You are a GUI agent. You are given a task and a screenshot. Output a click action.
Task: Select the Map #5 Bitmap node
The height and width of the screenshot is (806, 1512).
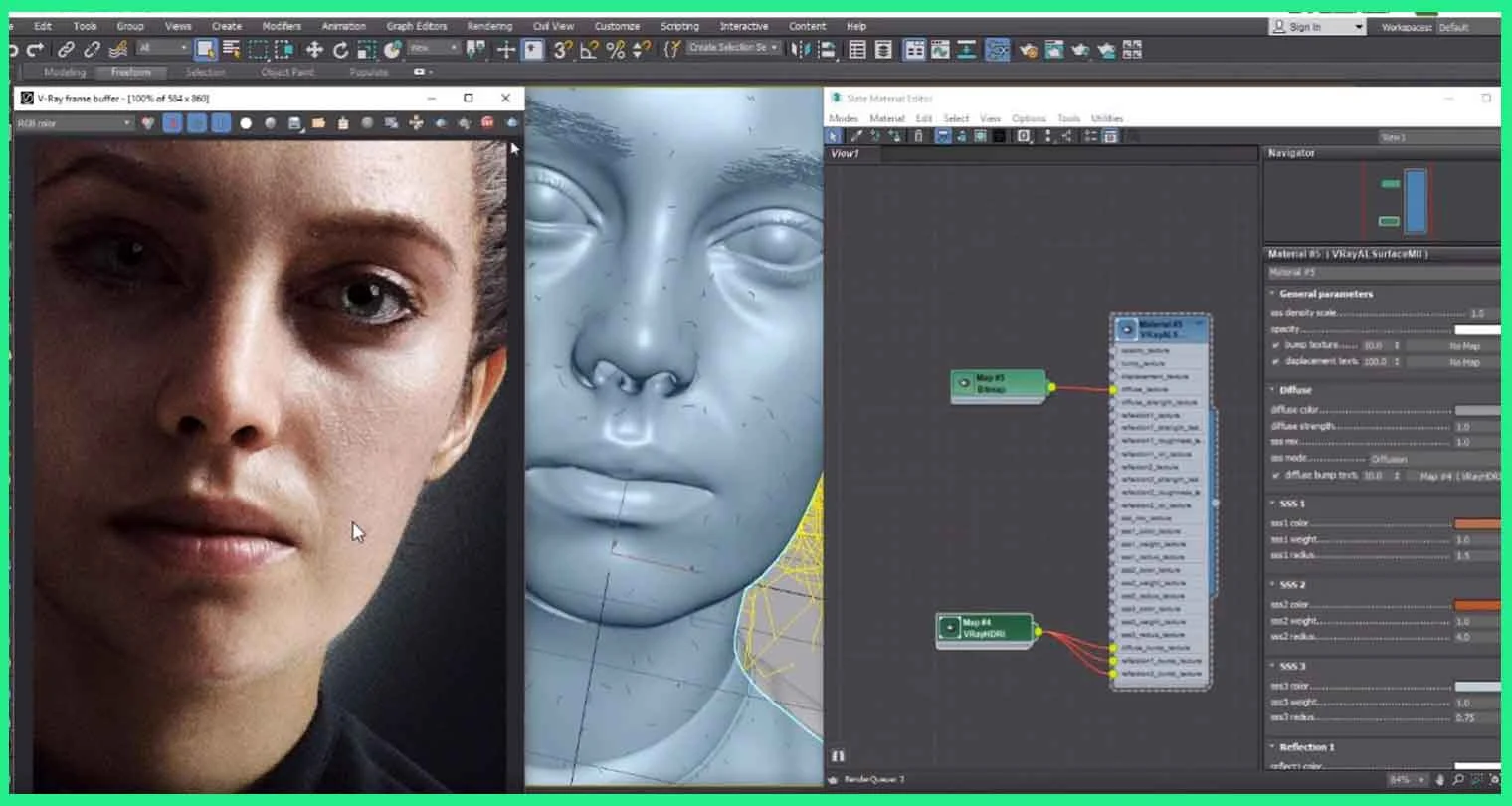click(998, 385)
